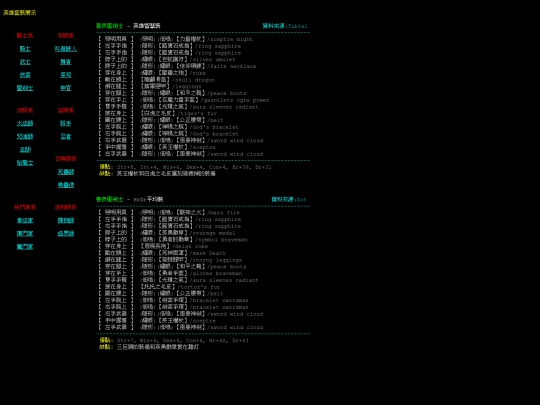
Task: Select the '/mars fire' equipment row
Action: click(169, 213)
